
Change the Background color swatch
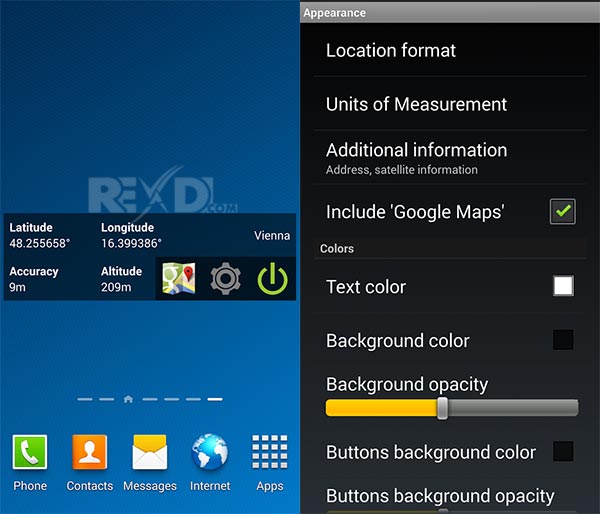[563, 340]
